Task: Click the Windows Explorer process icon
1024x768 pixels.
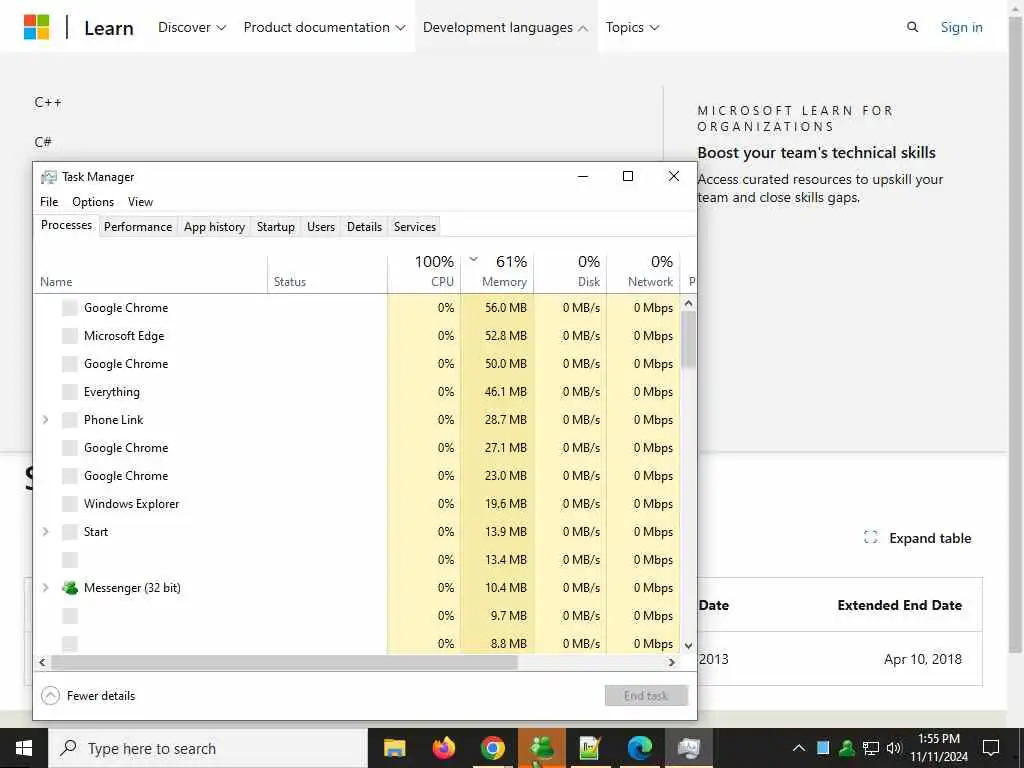Action: coord(70,504)
